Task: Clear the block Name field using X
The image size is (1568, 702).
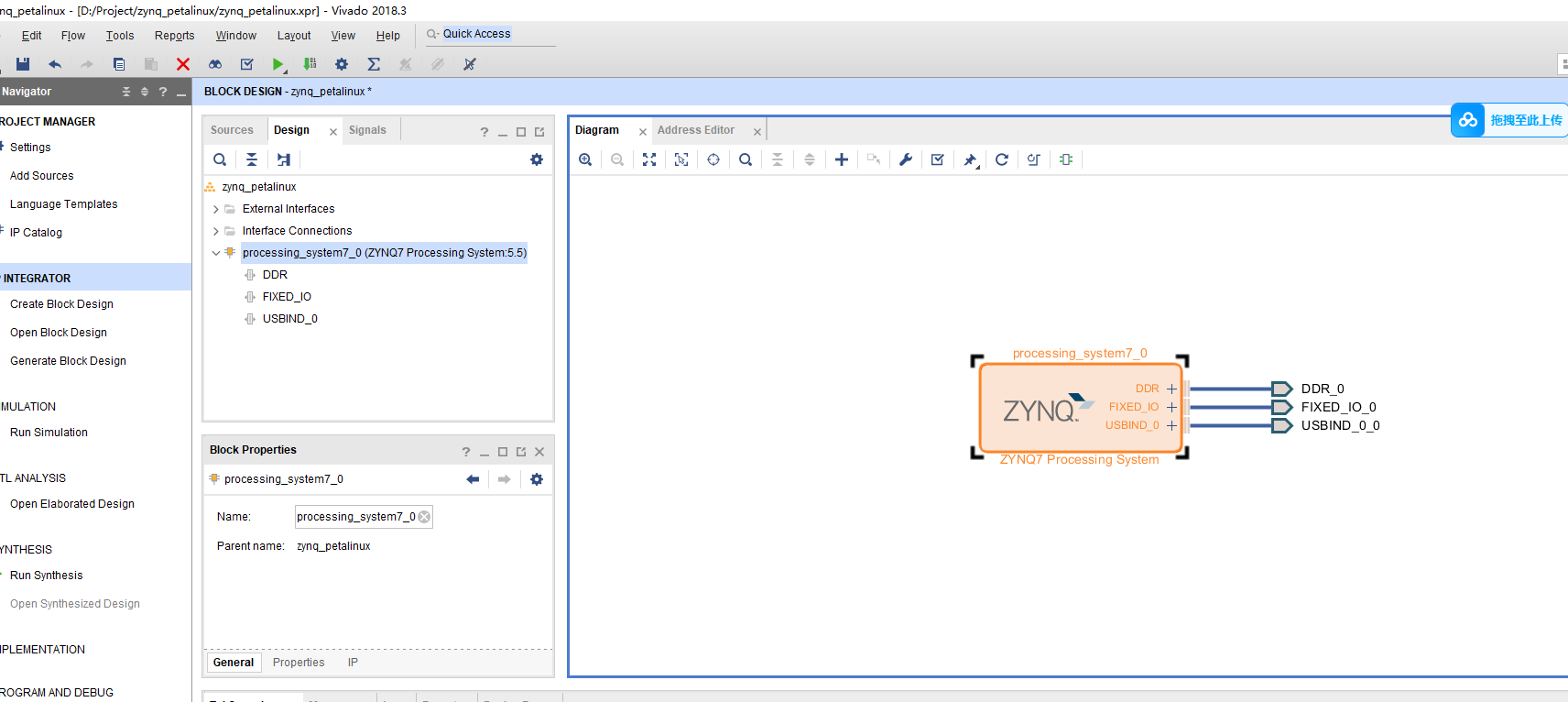Action: point(424,517)
